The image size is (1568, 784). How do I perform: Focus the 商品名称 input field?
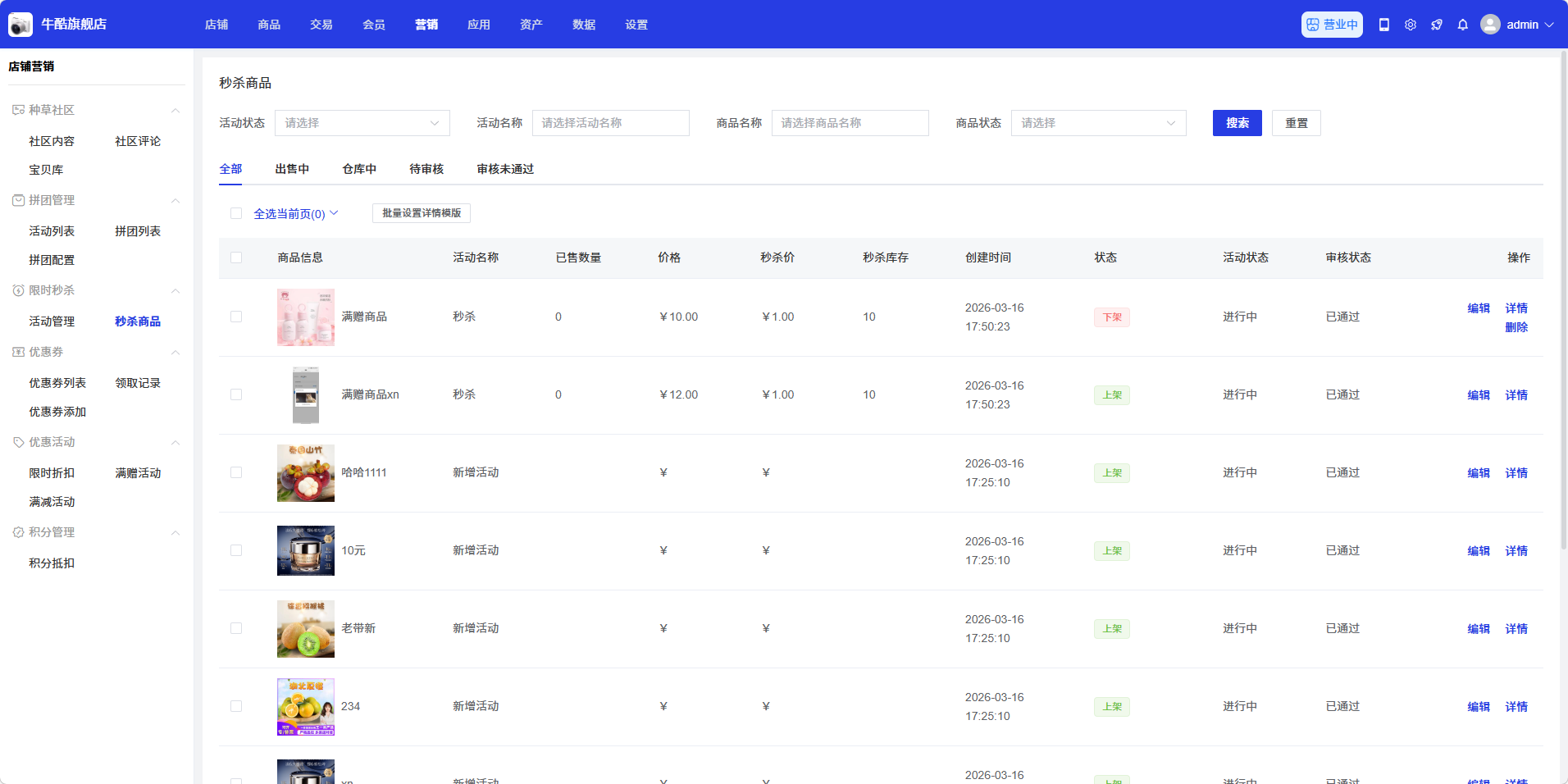point(850,123)
